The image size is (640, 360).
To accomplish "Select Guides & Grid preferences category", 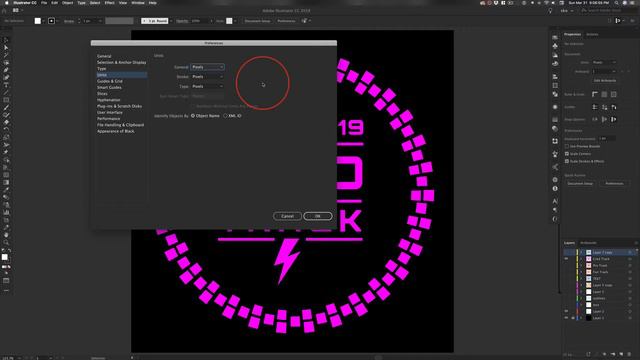I will pyautogui.click(x=110, y=81).
